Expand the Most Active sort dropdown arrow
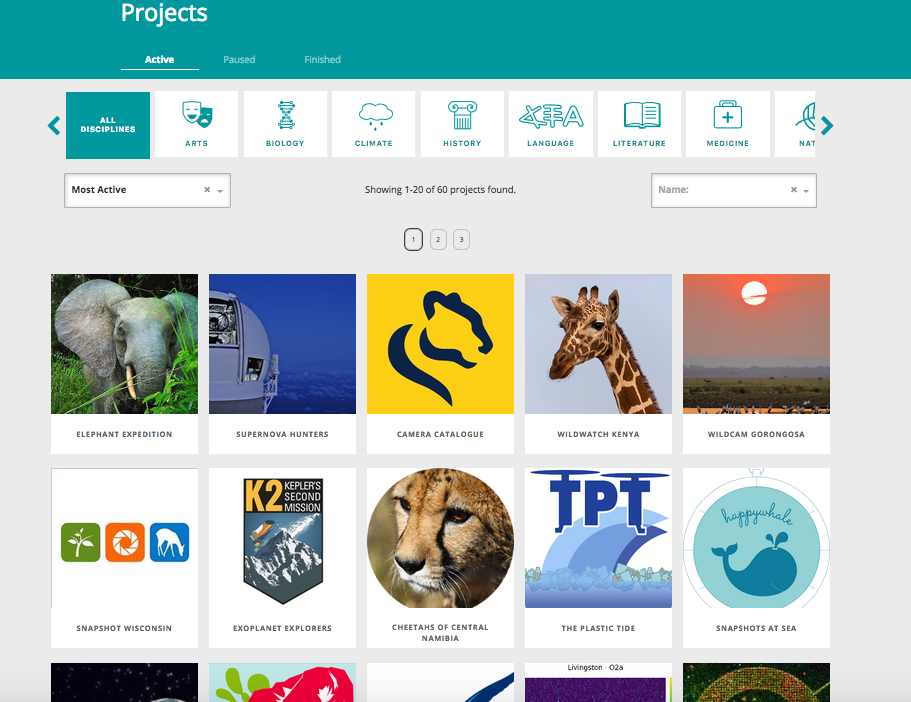 (x=220, y=191)
